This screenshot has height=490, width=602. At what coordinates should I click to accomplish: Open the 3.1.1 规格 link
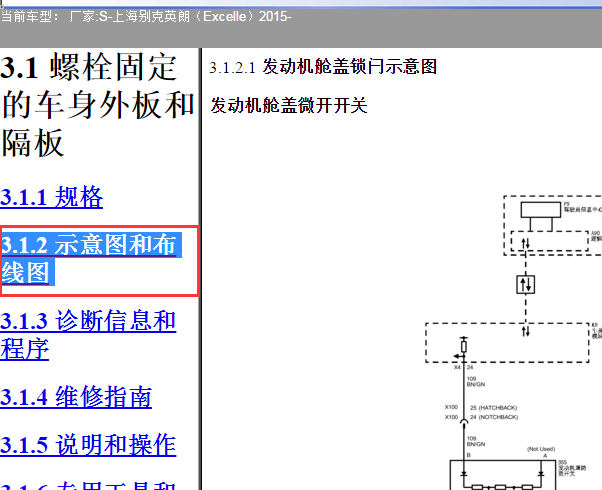(51, 197)
